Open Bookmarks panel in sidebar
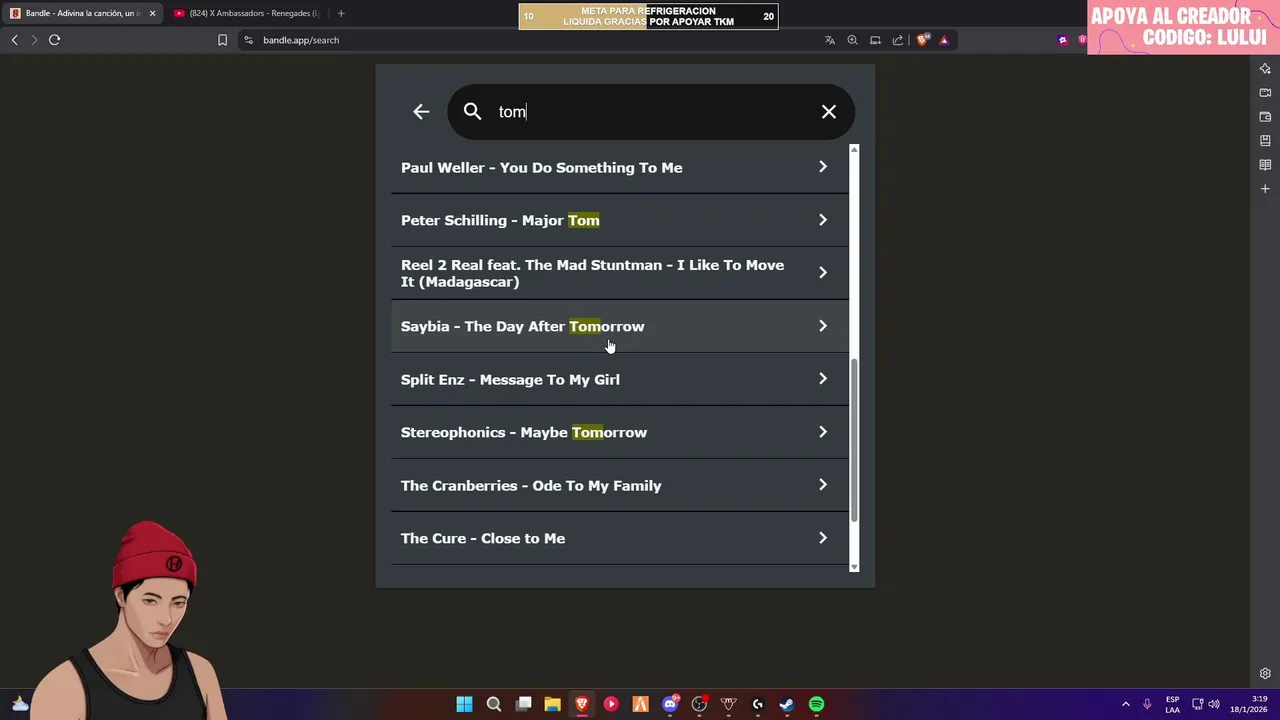The width and height of the screenshot is (1280, 720). tap(1265, 140)
